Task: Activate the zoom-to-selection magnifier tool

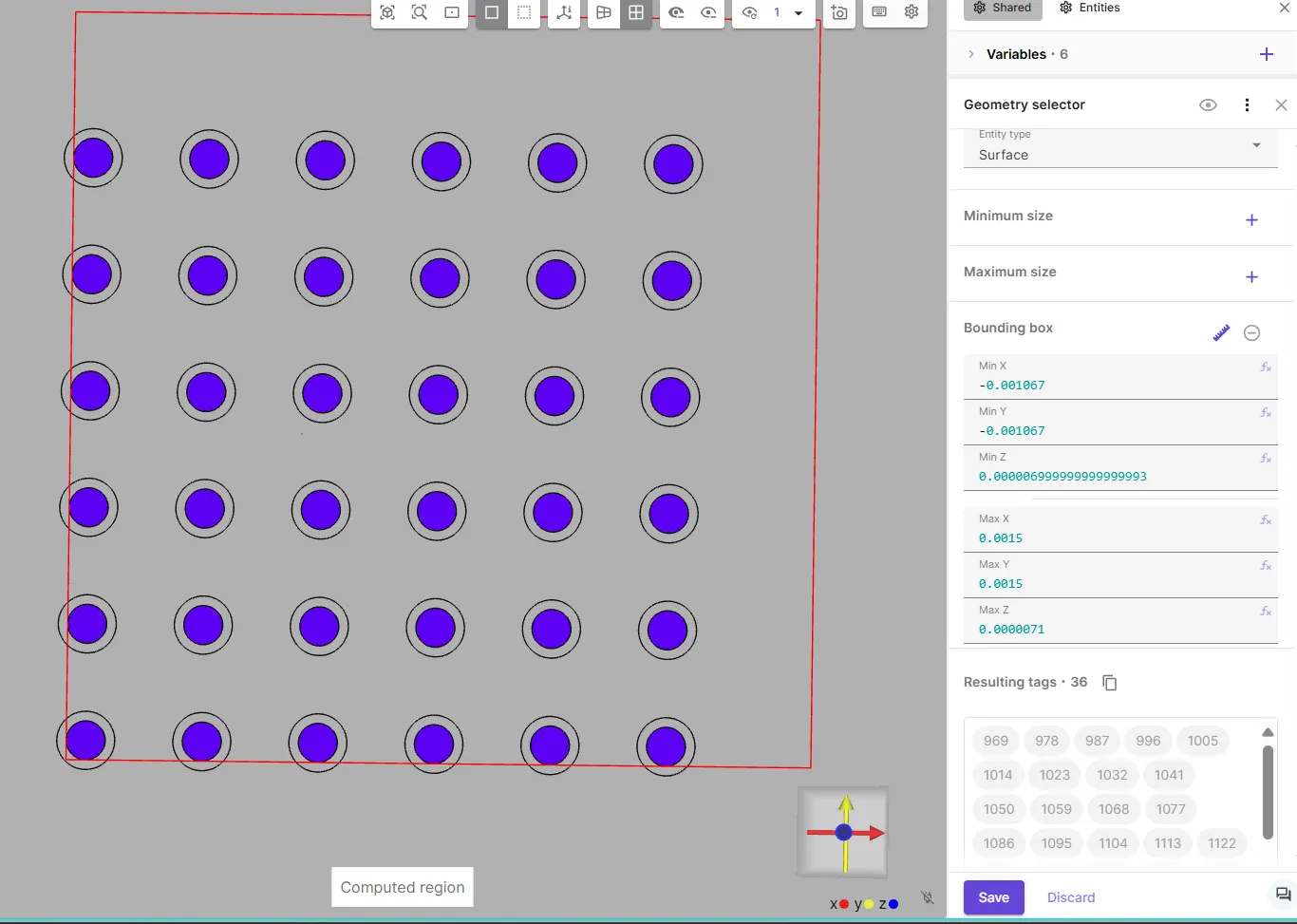Action: [419, 12]
